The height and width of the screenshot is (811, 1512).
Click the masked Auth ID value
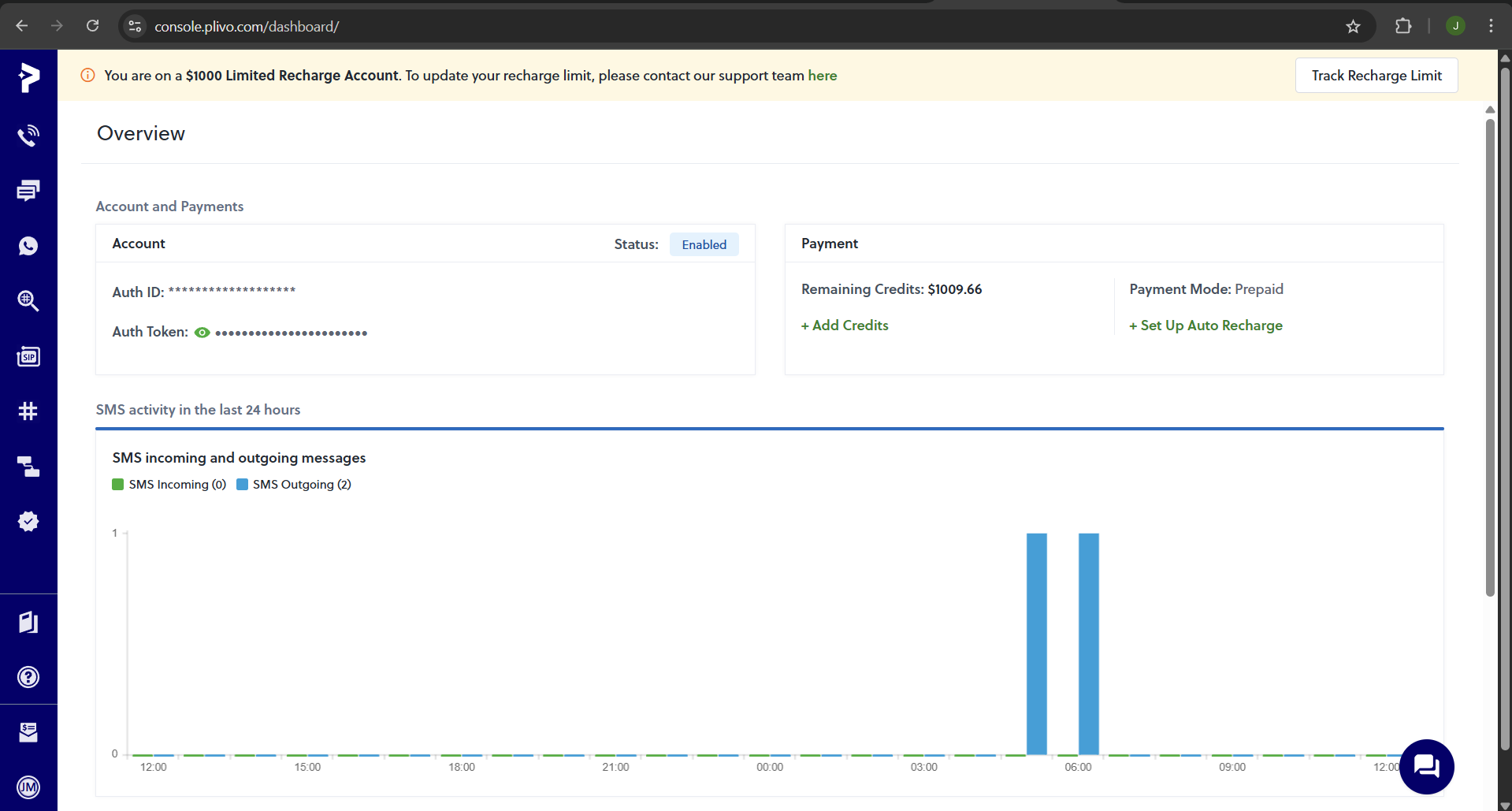[x=232, y=291]
